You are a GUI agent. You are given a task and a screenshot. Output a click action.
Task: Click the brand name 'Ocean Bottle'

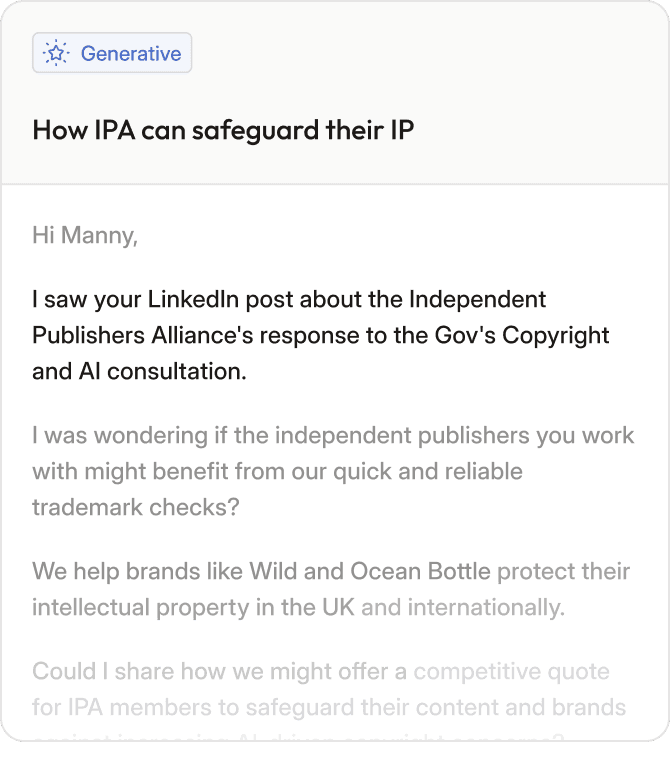click(420, 572)
